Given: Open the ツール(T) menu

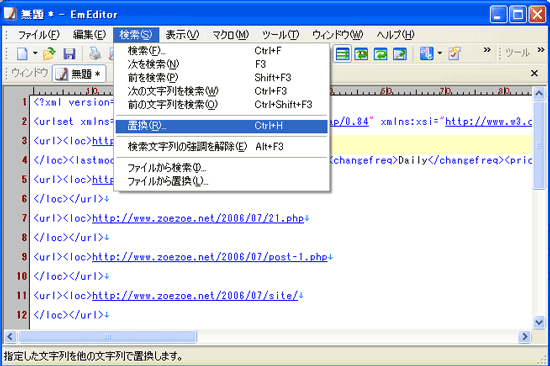Looking at the screenshot, I should click(281, 35).
